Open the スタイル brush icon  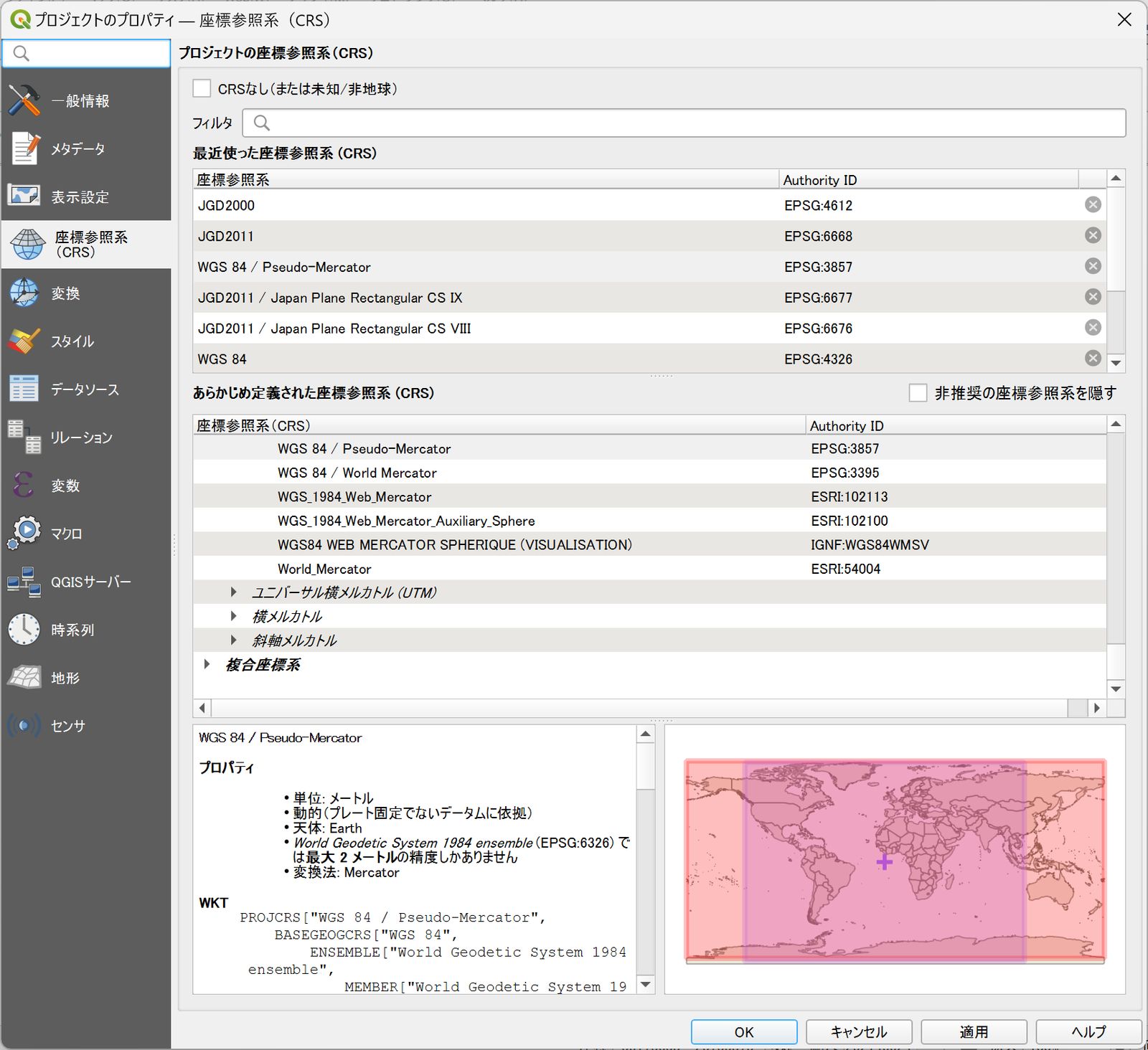click(x=24, y=341)
